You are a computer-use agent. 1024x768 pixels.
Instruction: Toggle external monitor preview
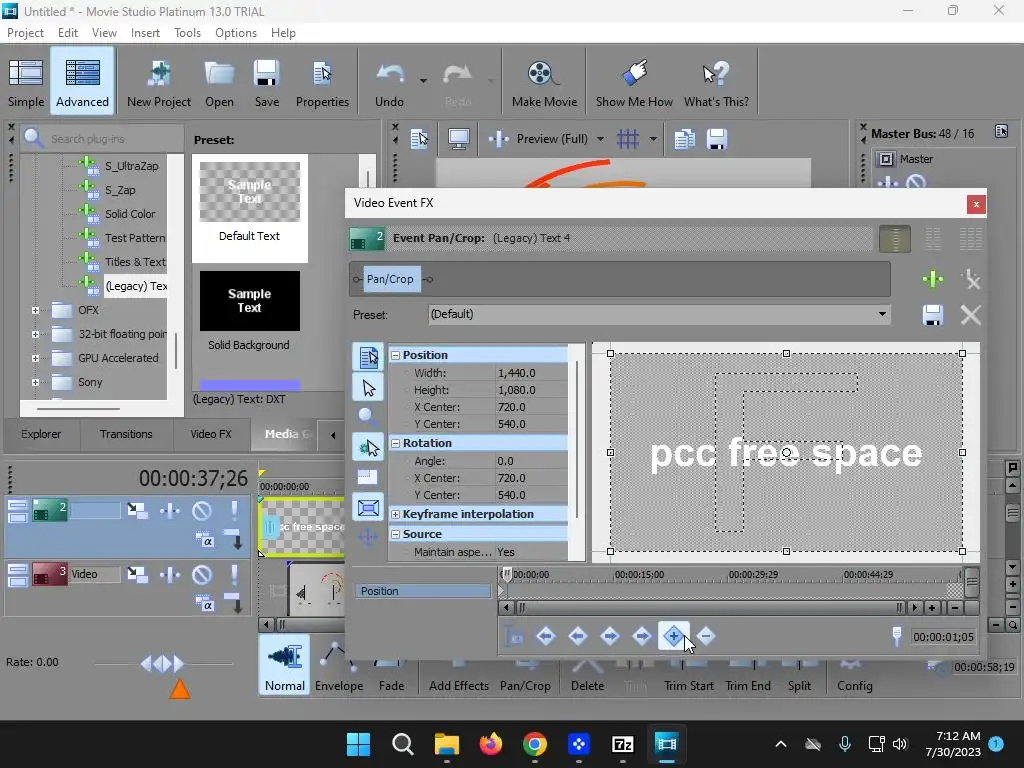point(458,139)
